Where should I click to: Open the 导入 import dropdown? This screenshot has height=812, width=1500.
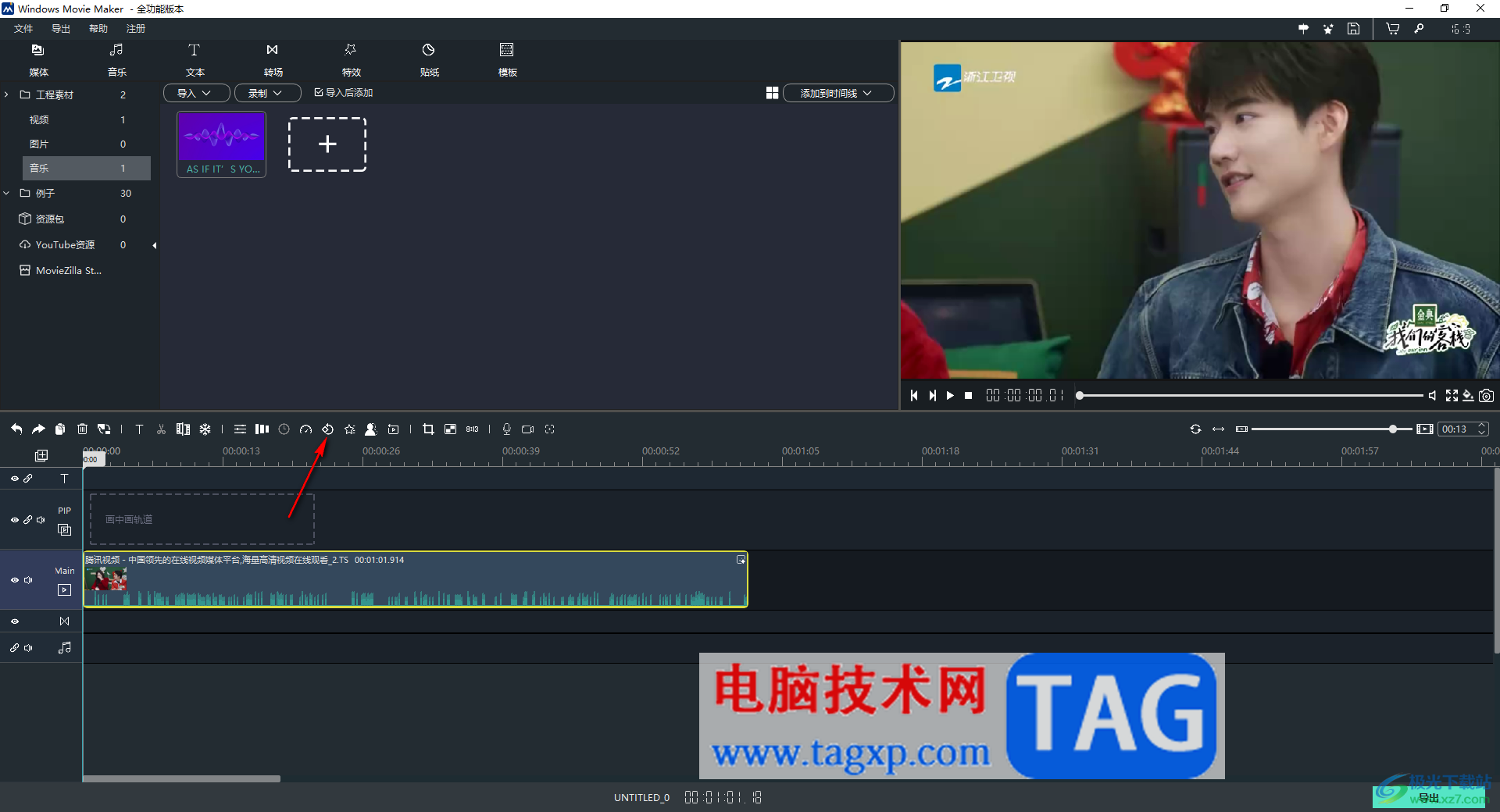(196, 93)
